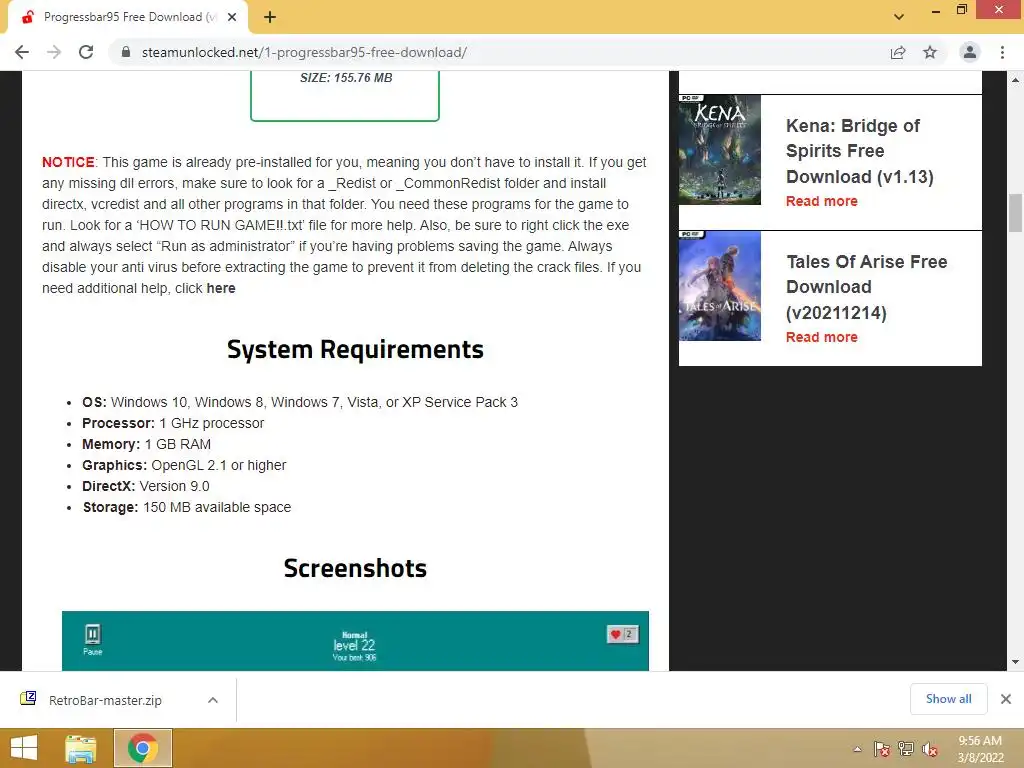The width and height of the screenshot is (1024, 768).
Task: Click pause icon in game screenshot
Action: coord(93,635)
